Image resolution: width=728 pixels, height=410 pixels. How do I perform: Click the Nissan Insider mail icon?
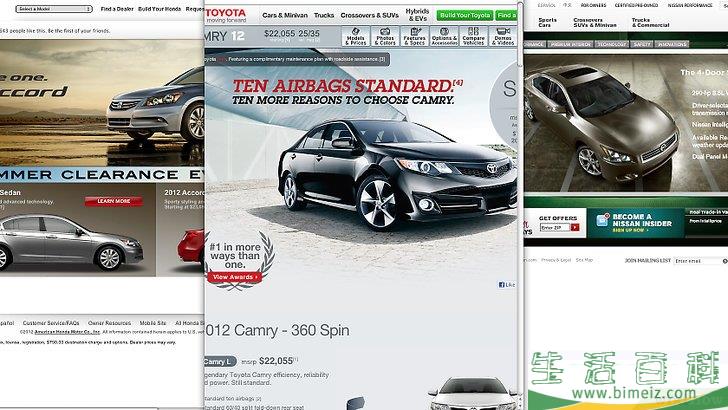tap(602, 219)
